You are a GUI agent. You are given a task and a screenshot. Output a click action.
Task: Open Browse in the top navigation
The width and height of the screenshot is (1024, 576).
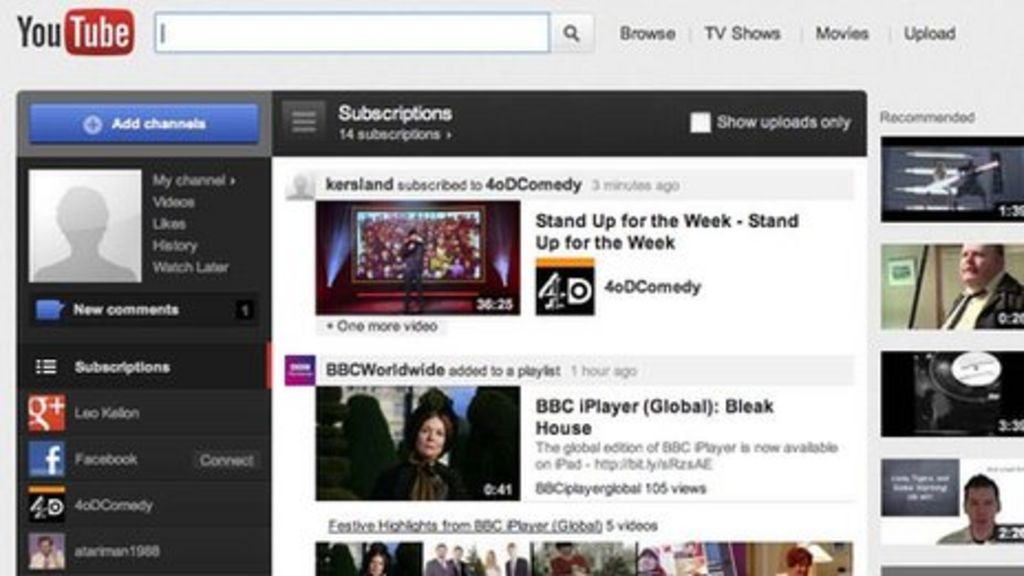point(647,33)
